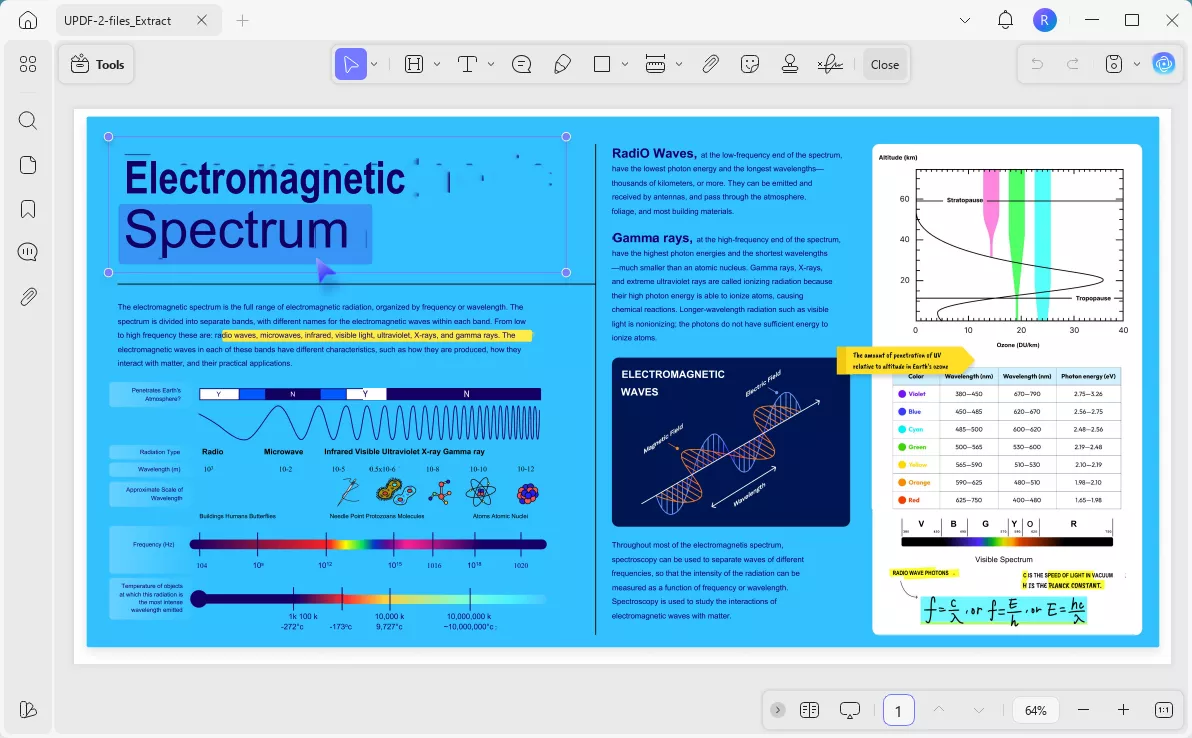
Task: Start slideshow presentation mode
Action: (x=850, y=710)
